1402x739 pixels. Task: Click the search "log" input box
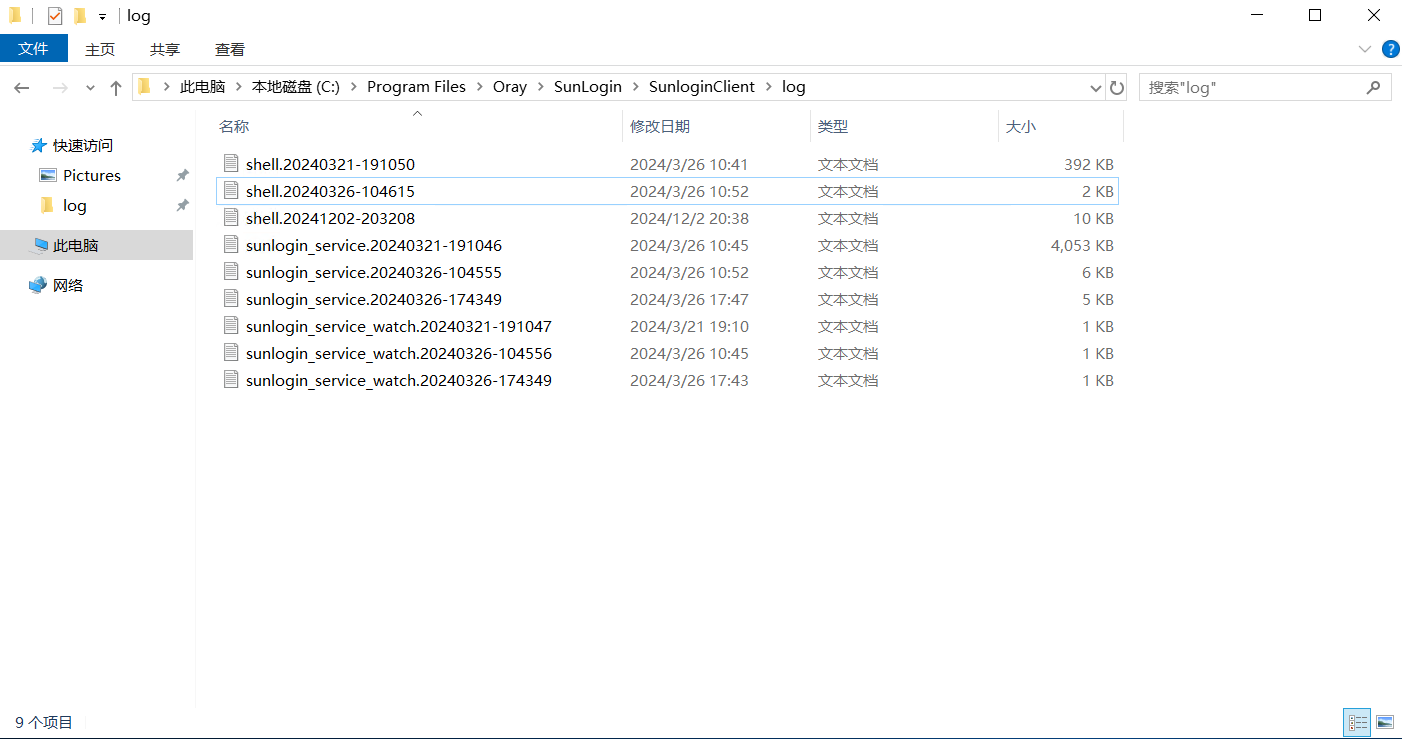1250,88
